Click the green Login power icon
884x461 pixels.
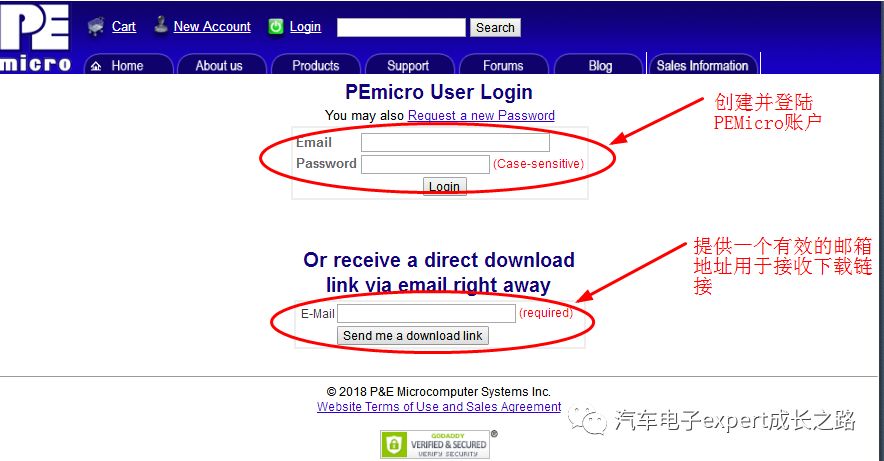click(276, 26)
